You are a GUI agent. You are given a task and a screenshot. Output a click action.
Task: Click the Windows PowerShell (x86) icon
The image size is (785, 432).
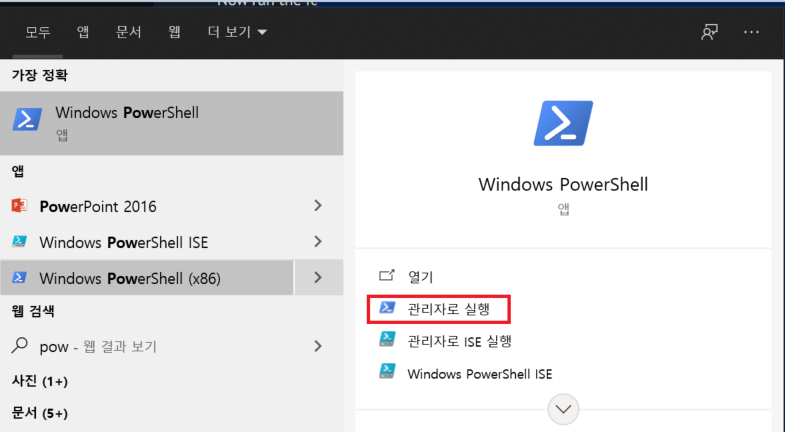[19, 277]
